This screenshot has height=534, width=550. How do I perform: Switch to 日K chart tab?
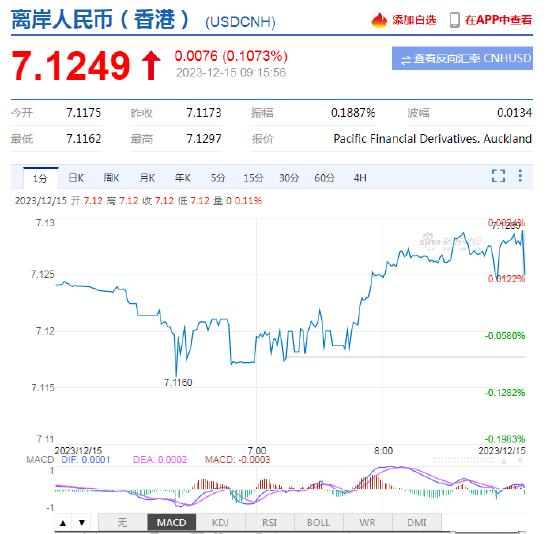tap(76, 178)
